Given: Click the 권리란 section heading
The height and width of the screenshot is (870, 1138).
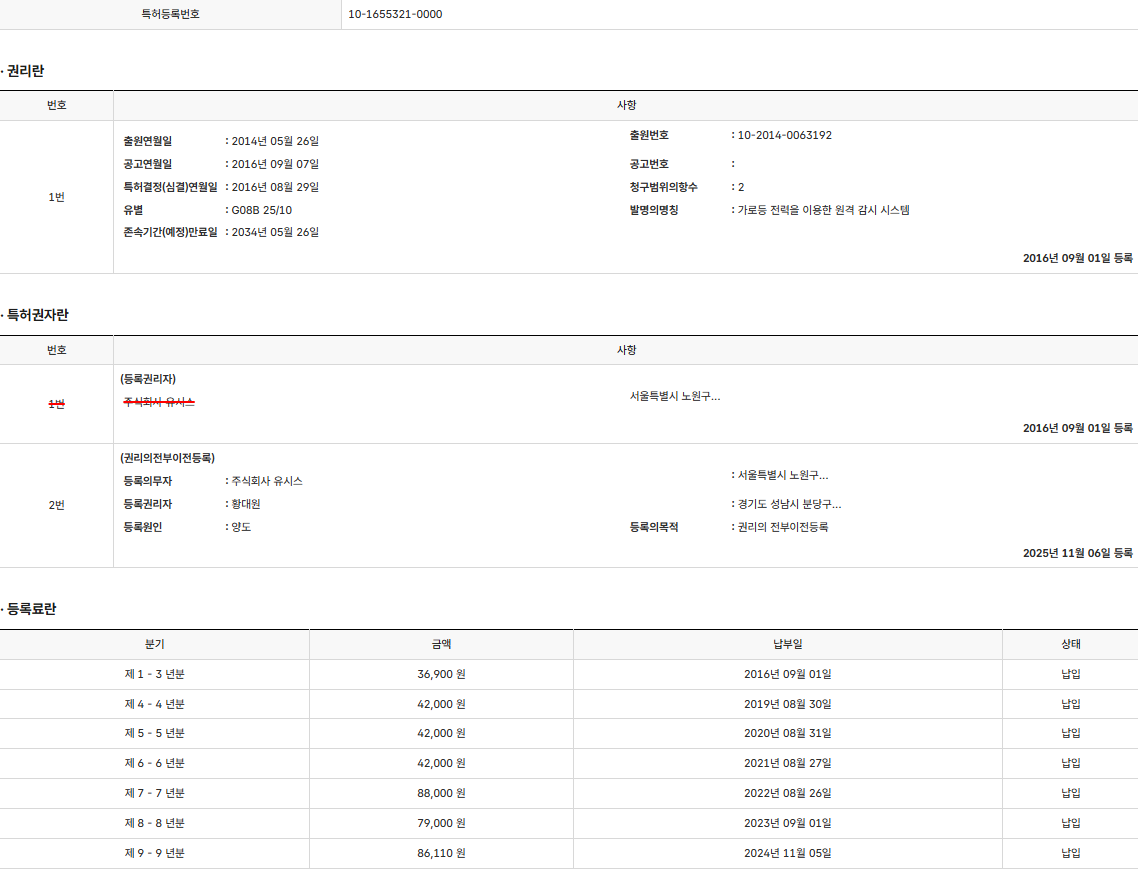Looking at the screenshot, I should 25,71.
